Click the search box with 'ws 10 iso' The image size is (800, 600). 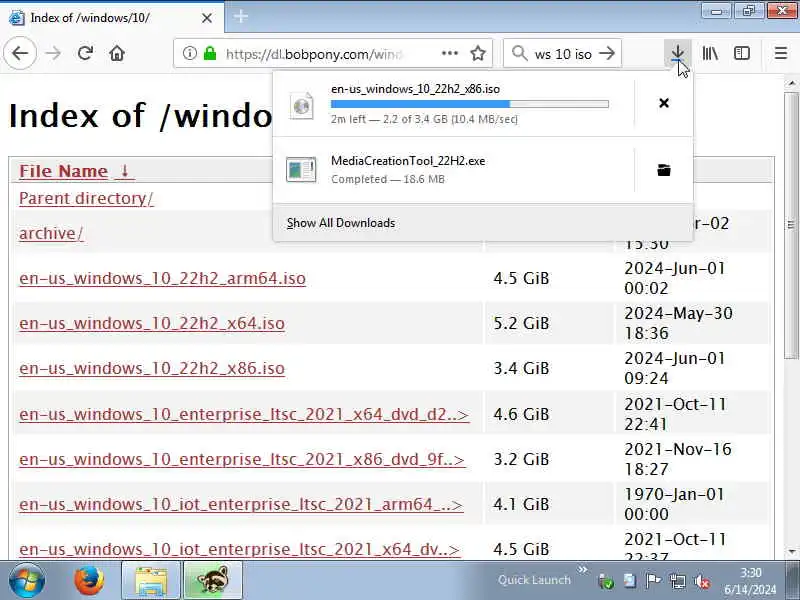coord(563,54)
